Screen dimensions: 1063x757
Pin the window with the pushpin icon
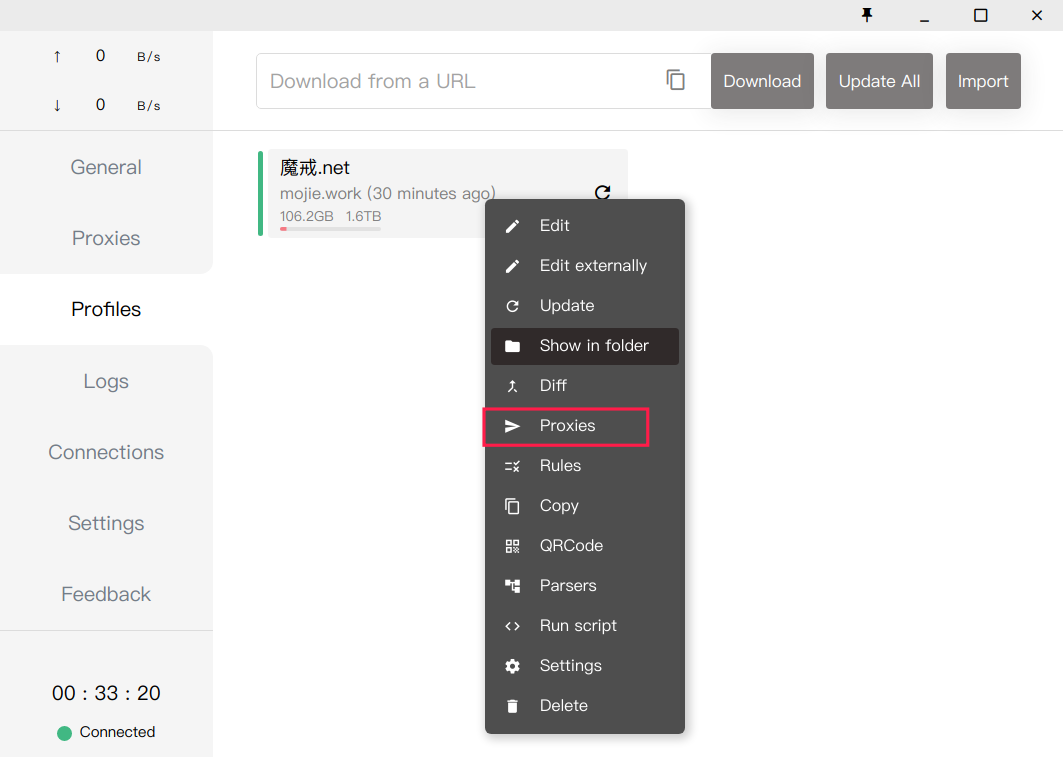click(x=867, y=15)
